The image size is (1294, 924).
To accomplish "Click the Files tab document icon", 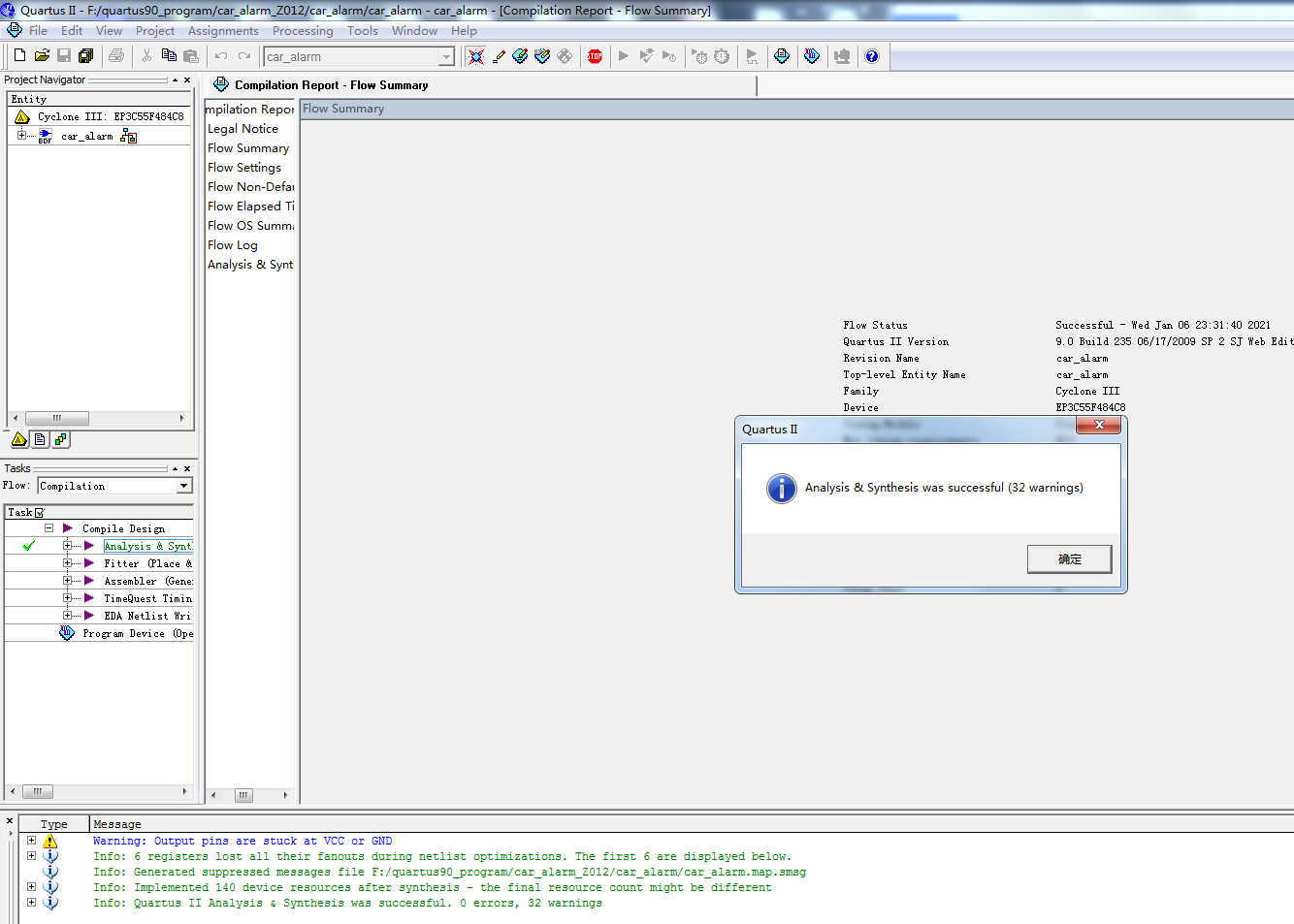I will click(x=40, y=439).
